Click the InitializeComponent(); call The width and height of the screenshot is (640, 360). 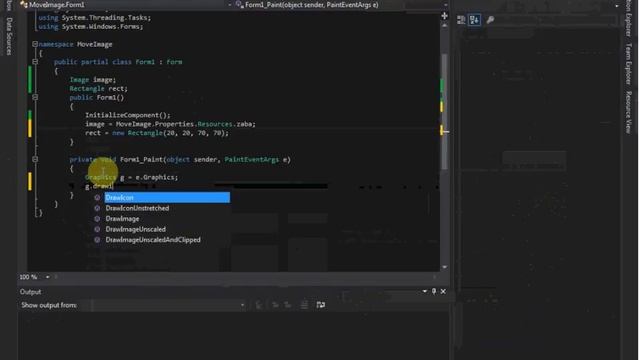pyautogui.click(x=128, y=115)
